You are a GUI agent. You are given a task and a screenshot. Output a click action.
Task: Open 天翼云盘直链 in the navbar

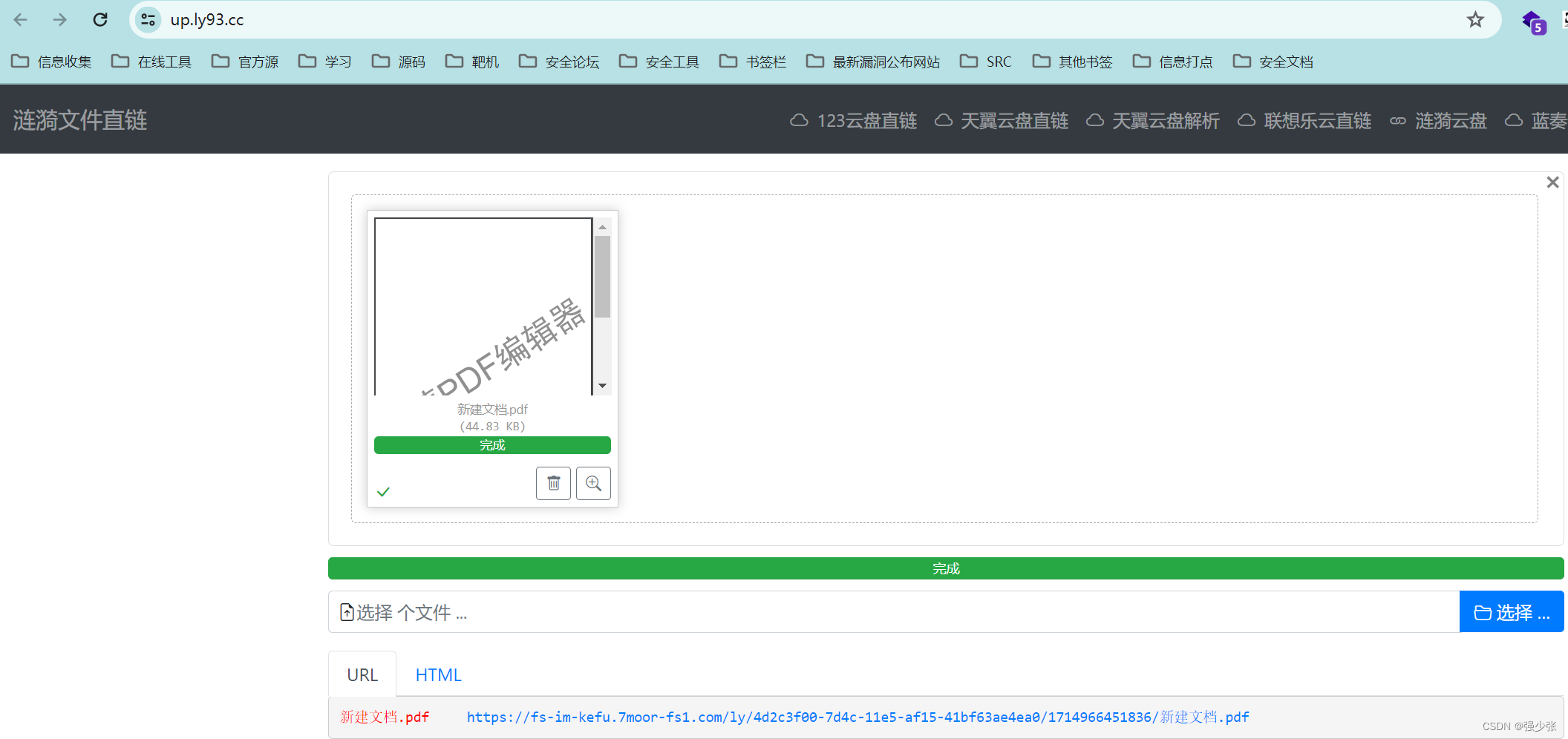click(1002, 120)
